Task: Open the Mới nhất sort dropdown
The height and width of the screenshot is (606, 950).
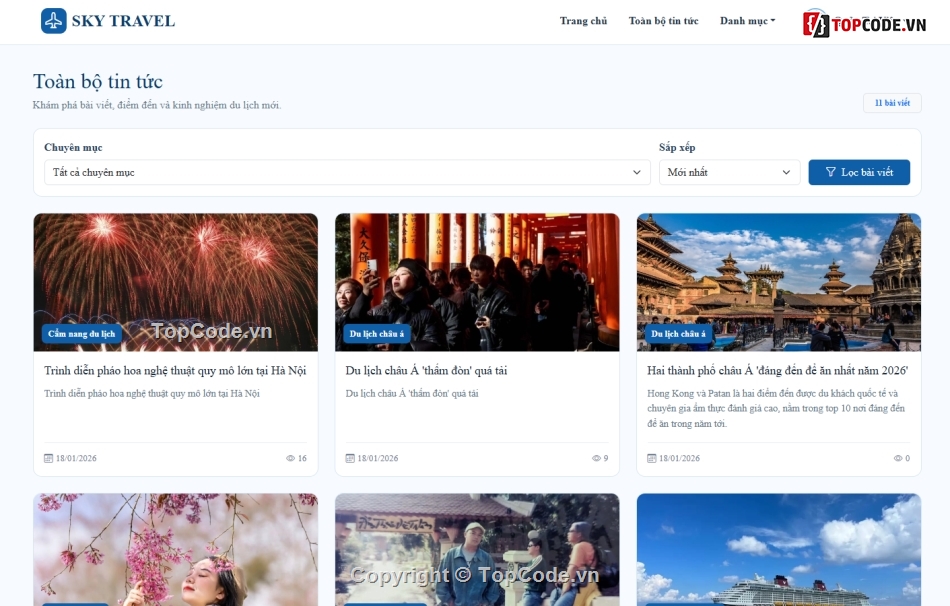Action: [x=729, y=172]
